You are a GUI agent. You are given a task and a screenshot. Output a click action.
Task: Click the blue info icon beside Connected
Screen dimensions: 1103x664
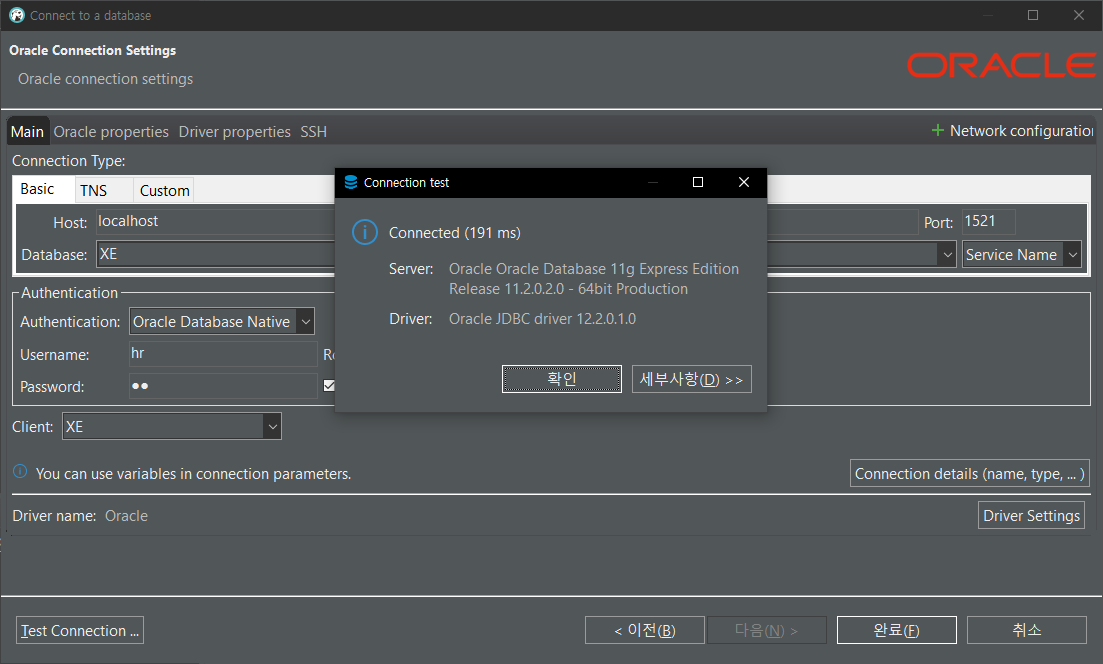[x=364, y=232]
